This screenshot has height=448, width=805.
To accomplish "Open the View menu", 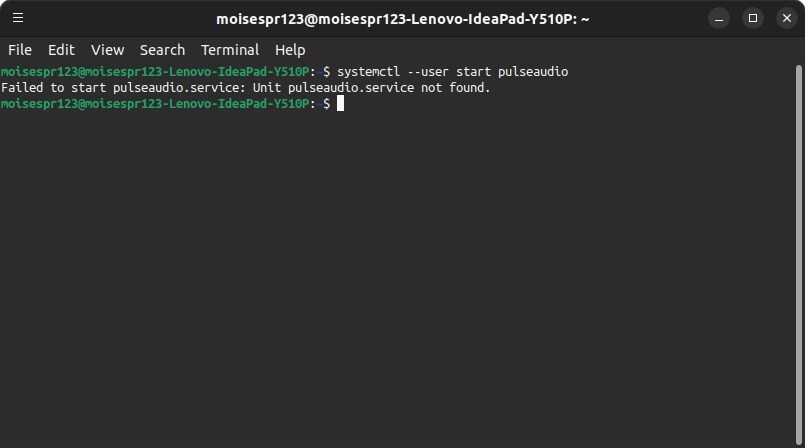I will (107, 50).
